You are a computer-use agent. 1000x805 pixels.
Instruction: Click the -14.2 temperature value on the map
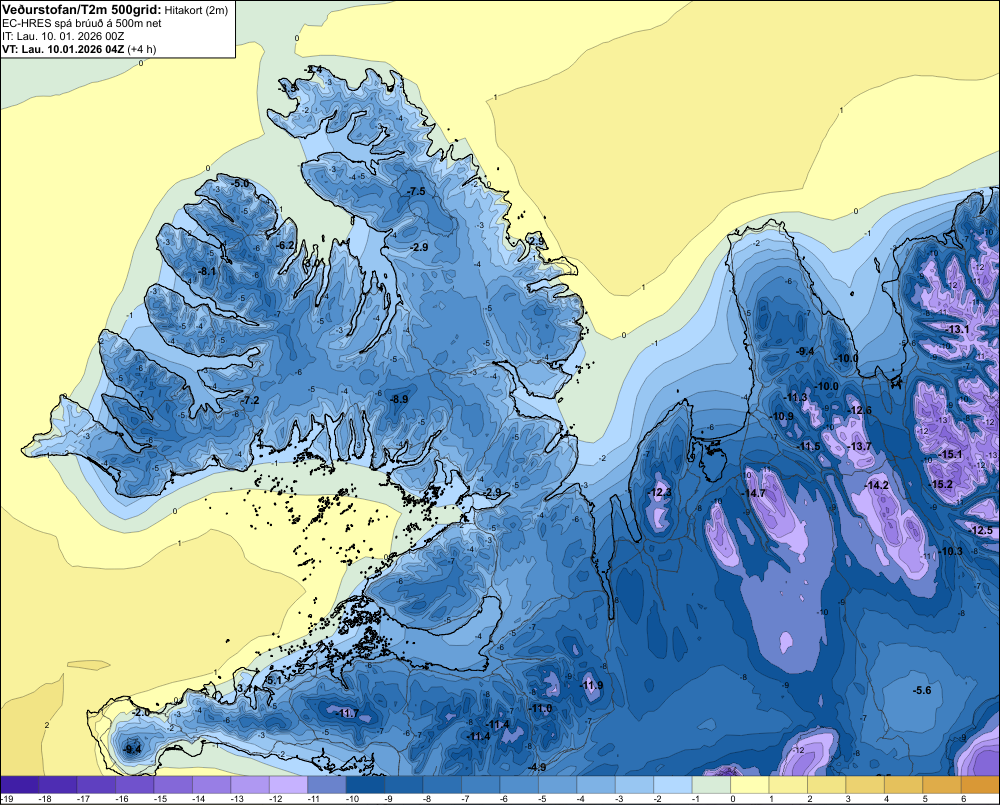pos(876,485)
